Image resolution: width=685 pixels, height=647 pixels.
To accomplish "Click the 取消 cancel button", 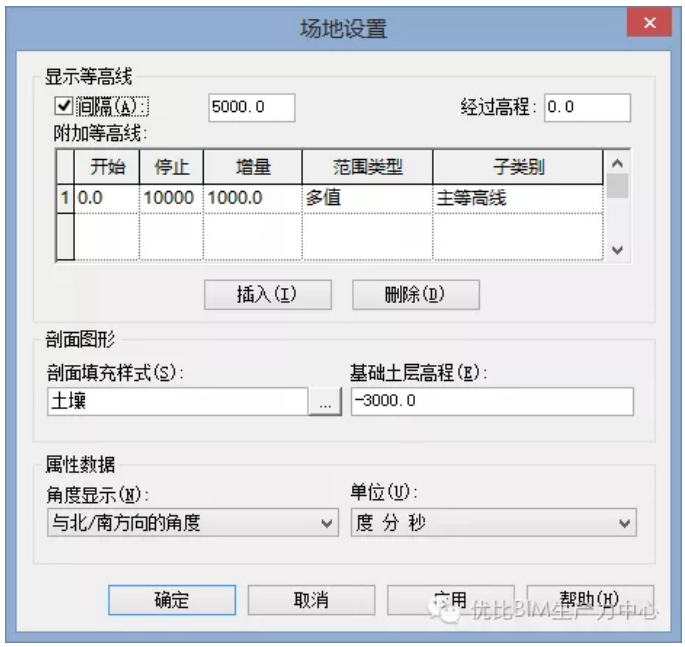I will click(311, 600).
